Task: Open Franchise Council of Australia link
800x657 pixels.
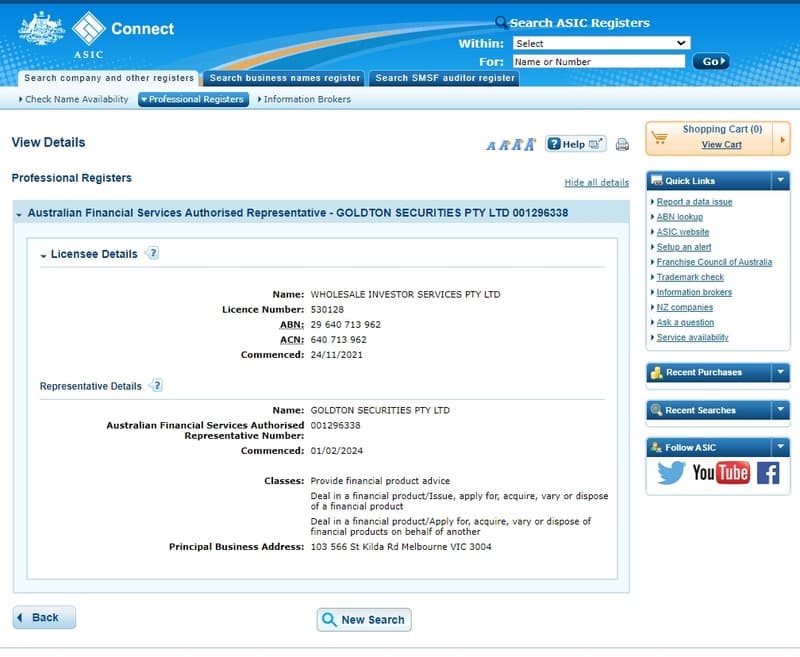Action: pyautogui.click(x=714, y=262)
